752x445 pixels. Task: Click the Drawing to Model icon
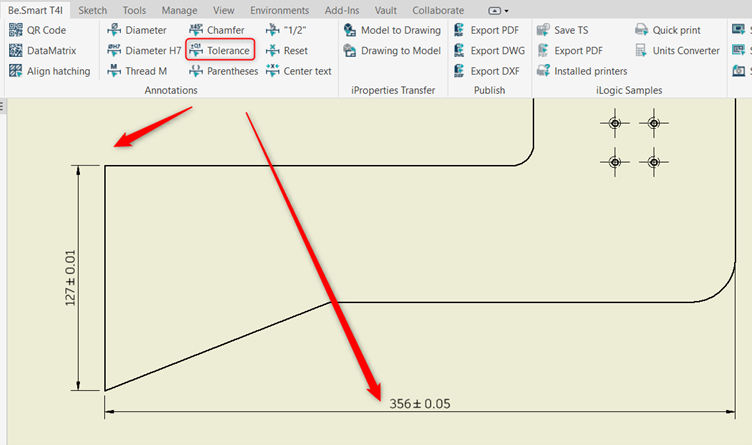coord(350,50)
